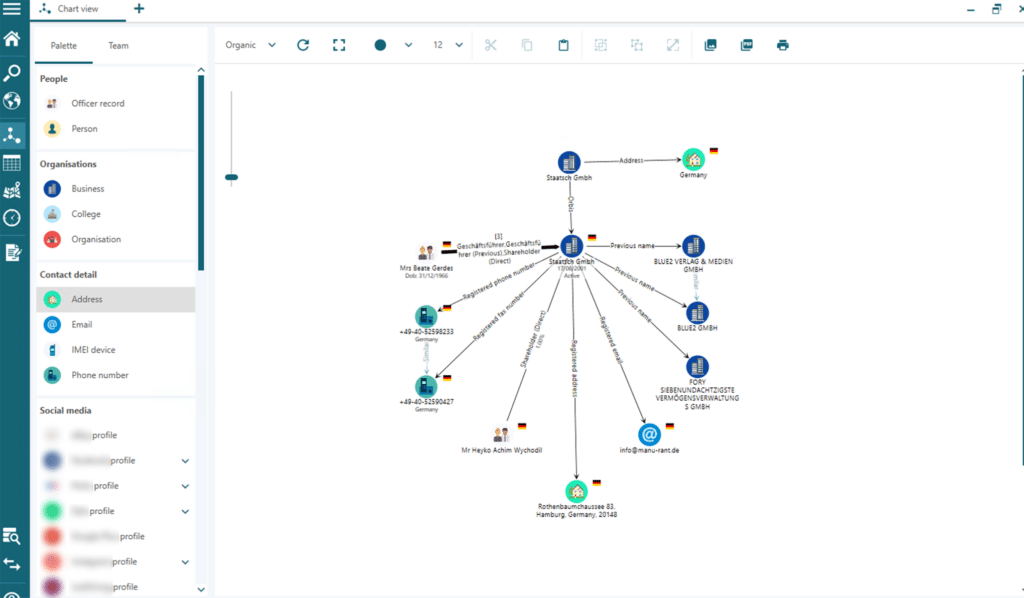Click the transfer arrows icon in sidebar

tap(12, 563)
